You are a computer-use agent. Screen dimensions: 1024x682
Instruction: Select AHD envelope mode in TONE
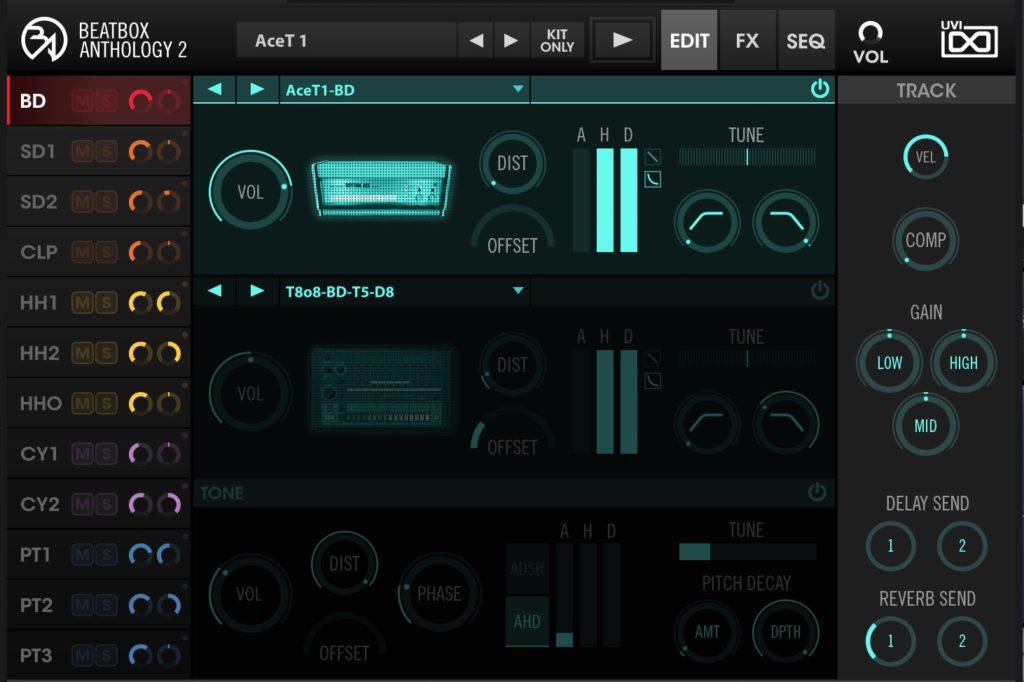527,621
